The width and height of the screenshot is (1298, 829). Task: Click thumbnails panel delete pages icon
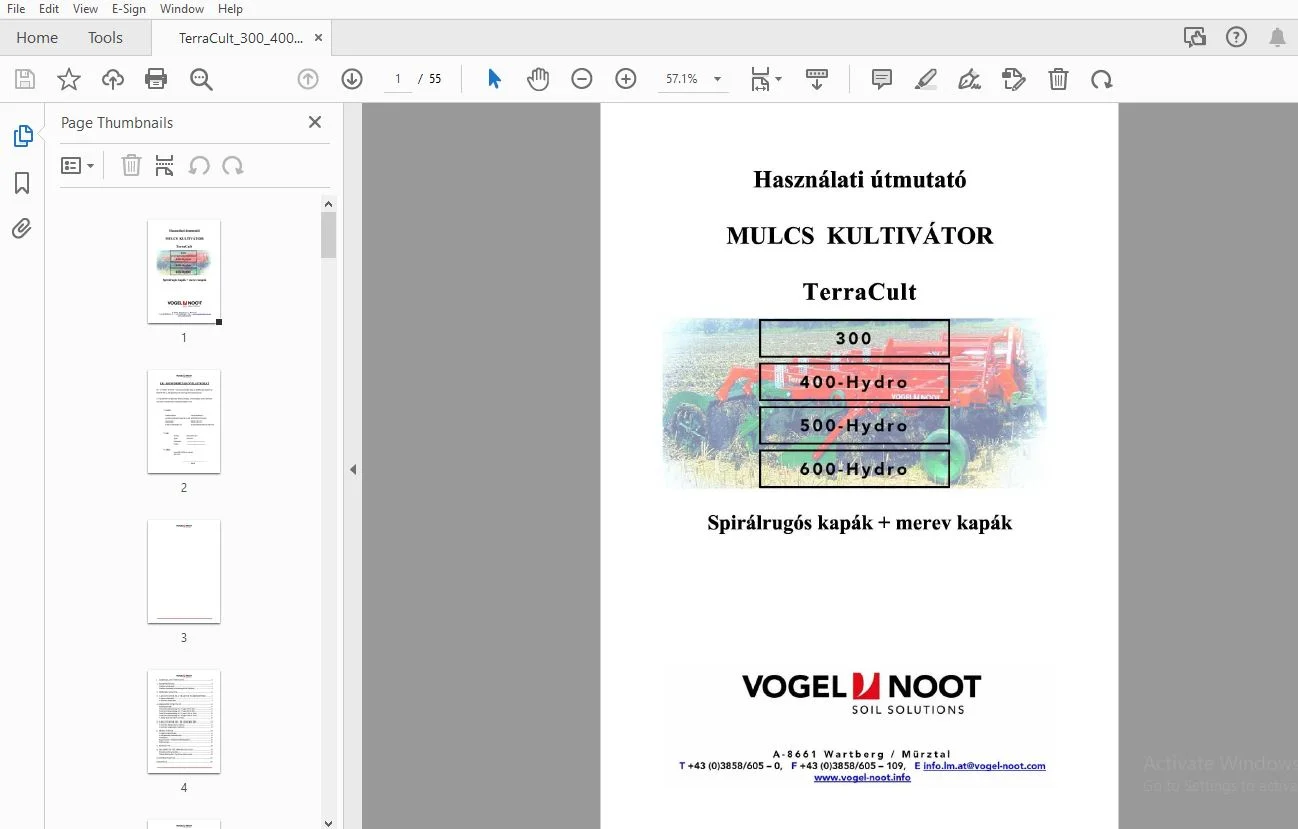[x=131, y=166]
